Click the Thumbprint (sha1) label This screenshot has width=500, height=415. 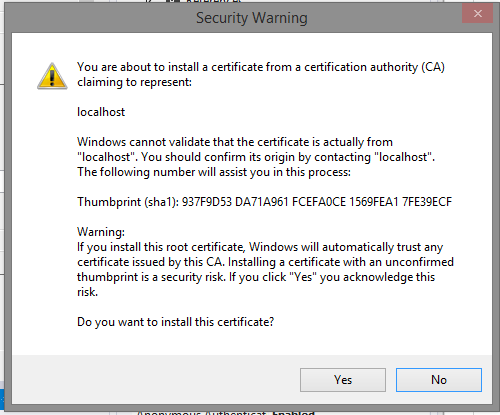[x=128, y=202]
